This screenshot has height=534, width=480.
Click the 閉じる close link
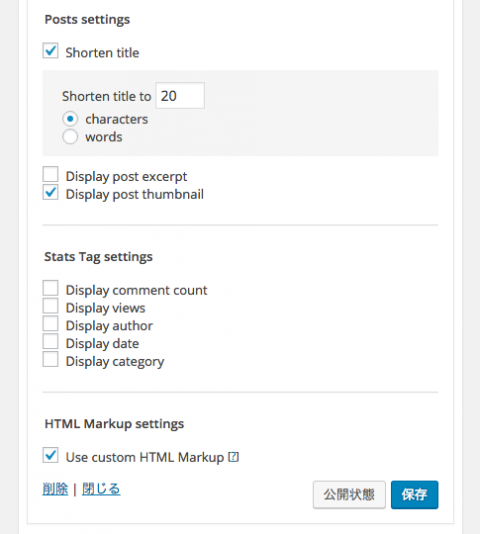point(101,489)
